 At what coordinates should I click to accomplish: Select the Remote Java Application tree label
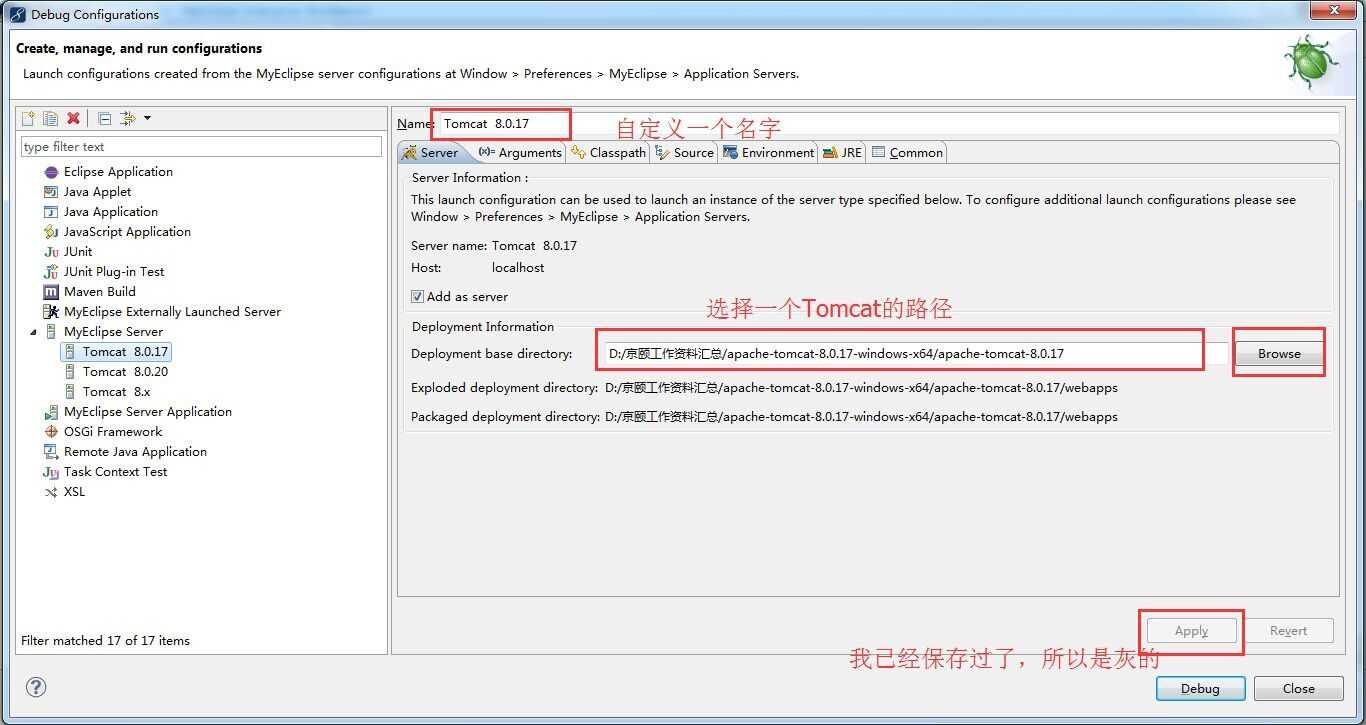pyautogui.click(x=135, y=452)
